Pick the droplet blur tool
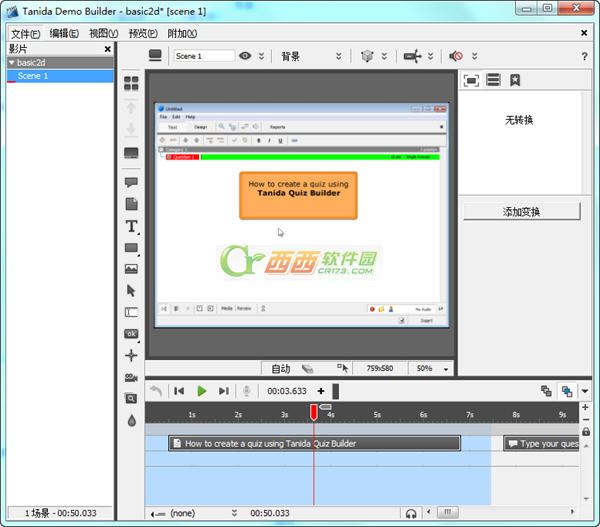Viewport: 600px width, 527px height. (132, 421)
